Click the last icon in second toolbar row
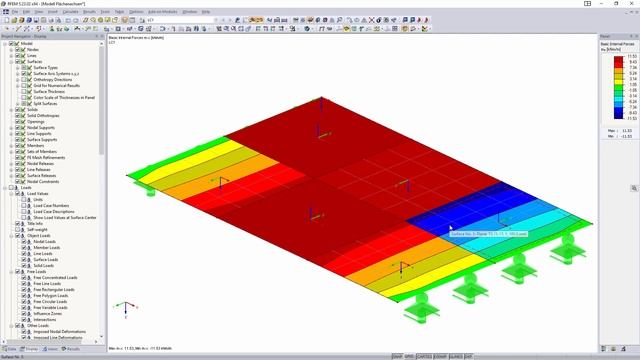 pyautogui.click(x=425, y=29)
